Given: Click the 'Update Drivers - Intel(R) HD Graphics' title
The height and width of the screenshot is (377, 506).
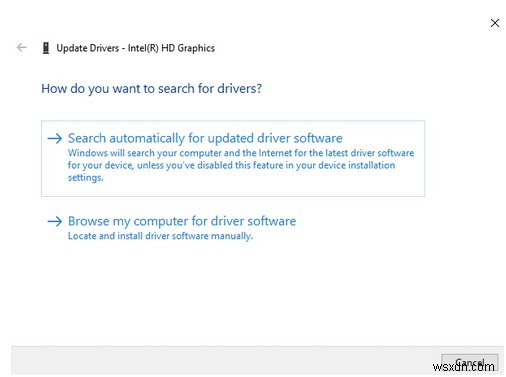Looking at the screenshot, I should (135, 48).
